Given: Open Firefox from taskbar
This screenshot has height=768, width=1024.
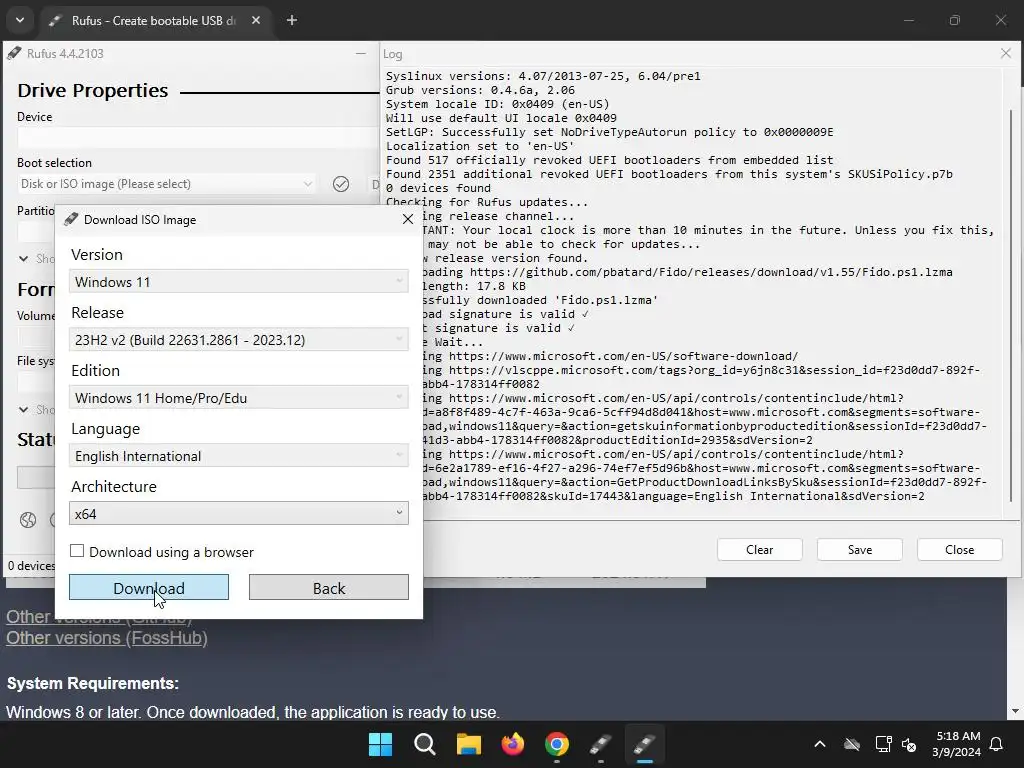Looking at the screenshot, I should click(x=513, y=744).
